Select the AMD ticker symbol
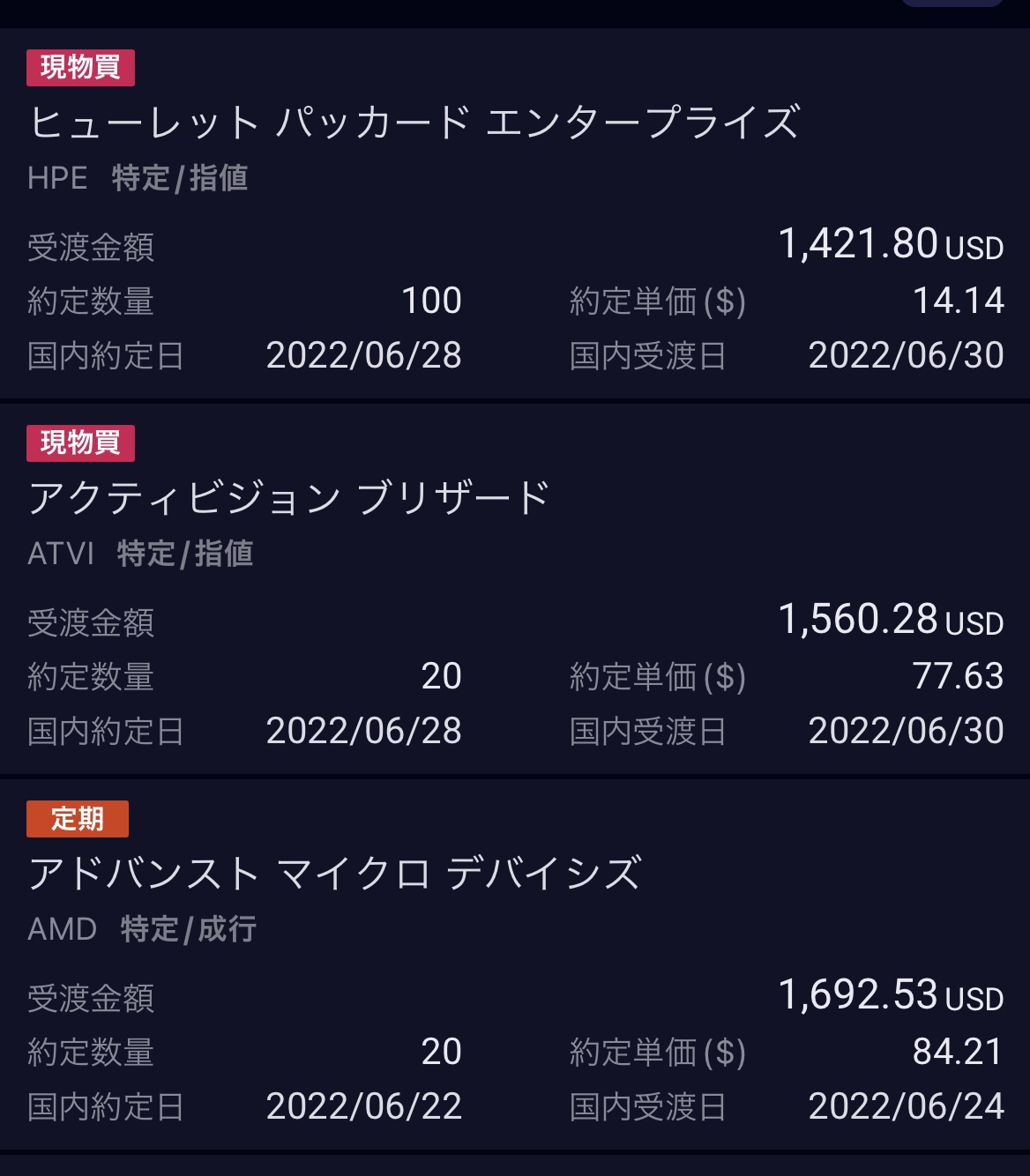The image size is (1030, 1176). [62, 929]
